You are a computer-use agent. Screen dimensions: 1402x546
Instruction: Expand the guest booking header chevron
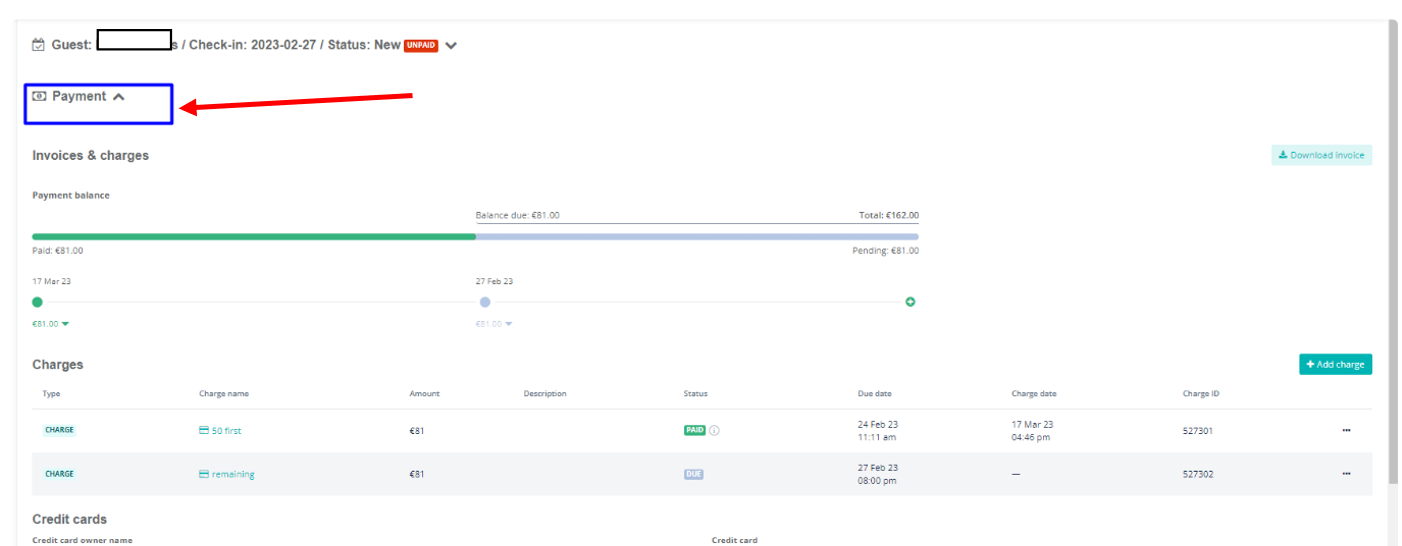[x=451, y=46]
